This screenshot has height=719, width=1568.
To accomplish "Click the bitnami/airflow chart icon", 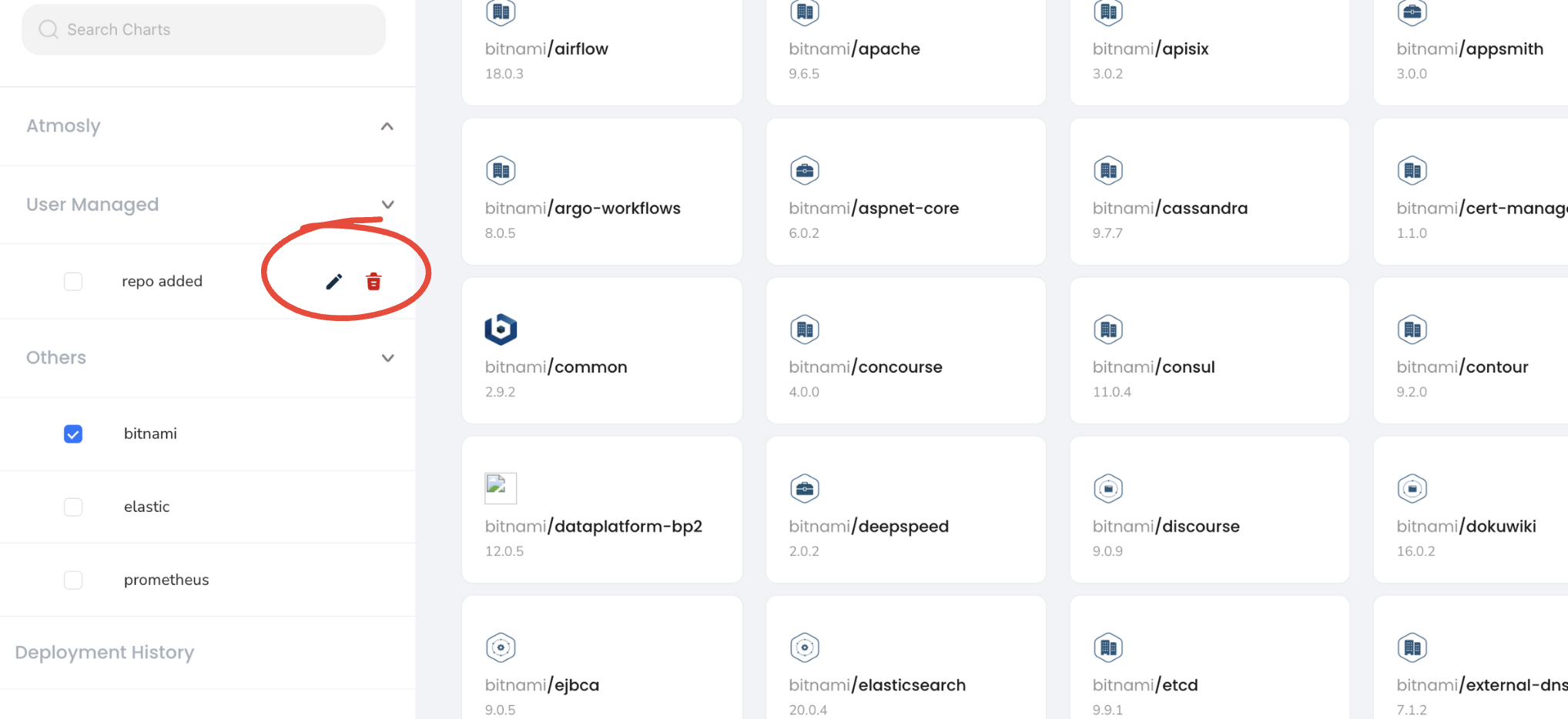I will (501, 12).
